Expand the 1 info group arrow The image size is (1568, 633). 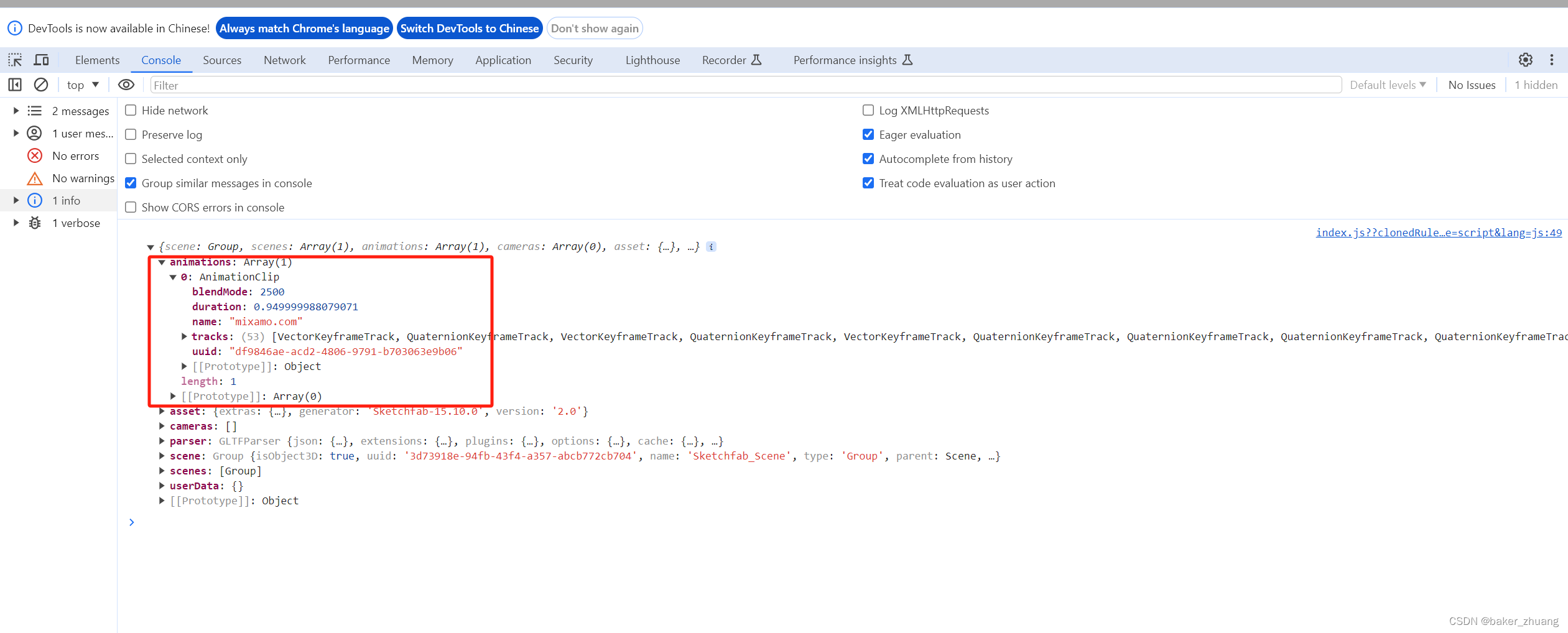[x=16, y=200]
